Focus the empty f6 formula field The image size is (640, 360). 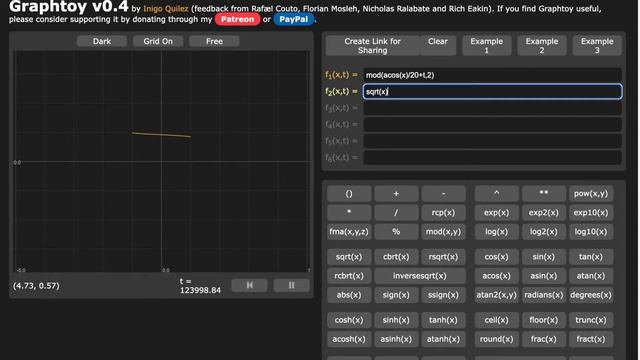point(493,158)
